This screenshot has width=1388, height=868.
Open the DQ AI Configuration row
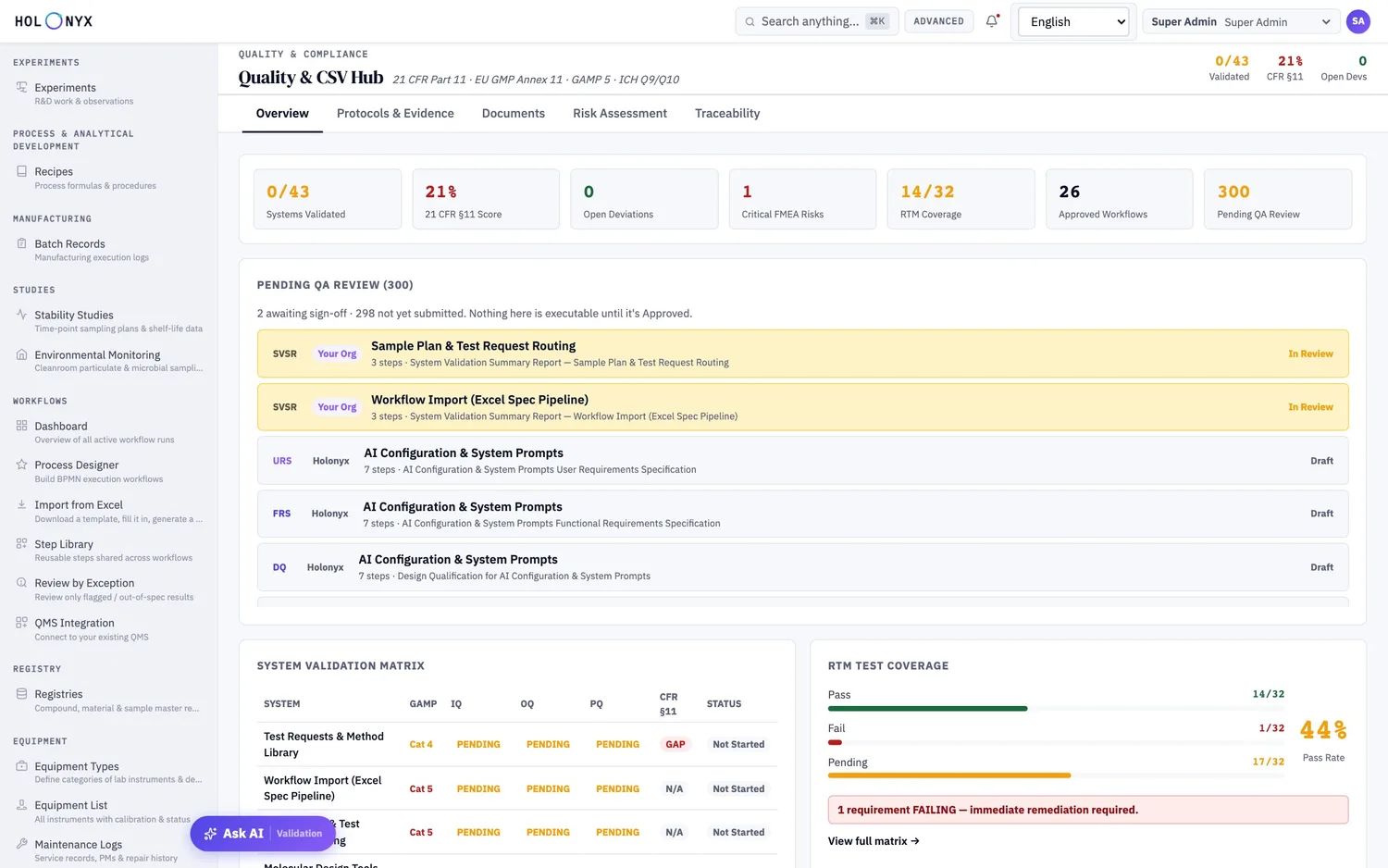[x=802, y=567]
